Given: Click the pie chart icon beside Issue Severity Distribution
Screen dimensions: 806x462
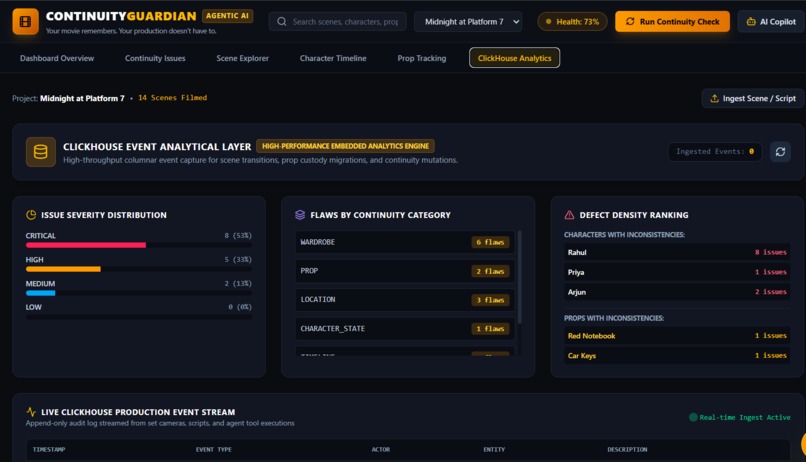Looking at the screenshot, I should pyautogui.click(x=31, y=215).
